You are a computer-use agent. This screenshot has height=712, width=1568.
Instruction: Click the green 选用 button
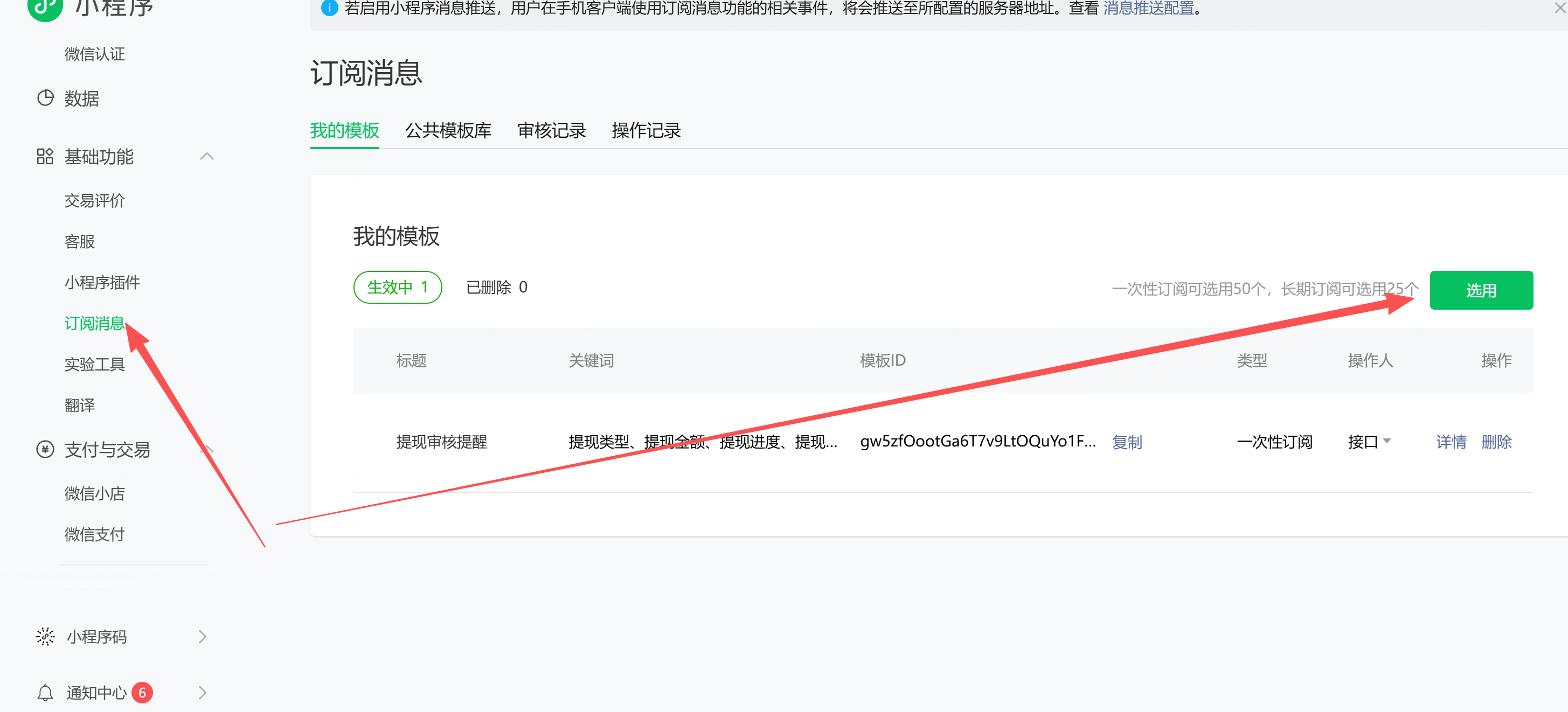click(x=1481, y=290)
